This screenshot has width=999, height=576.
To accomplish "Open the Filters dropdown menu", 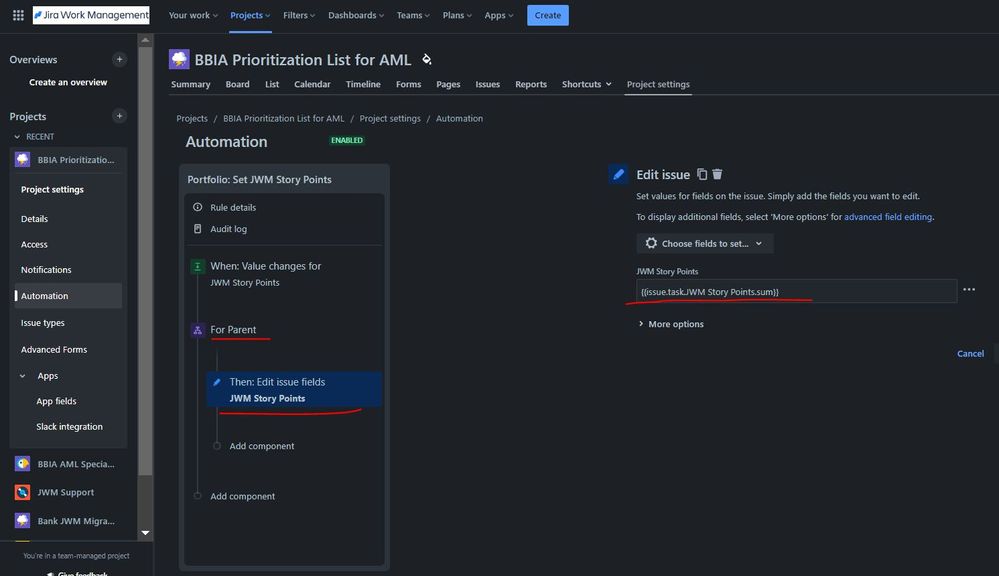I will coord(299,15).
